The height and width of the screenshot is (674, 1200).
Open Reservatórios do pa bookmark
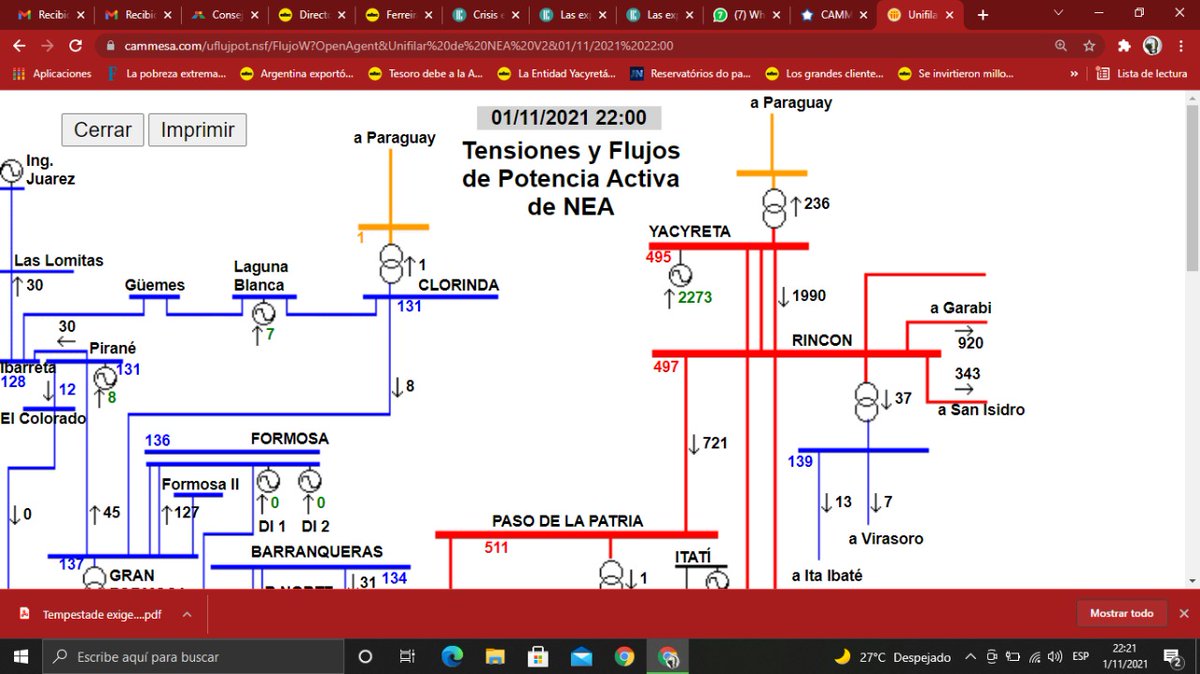(x=690, y=73)
